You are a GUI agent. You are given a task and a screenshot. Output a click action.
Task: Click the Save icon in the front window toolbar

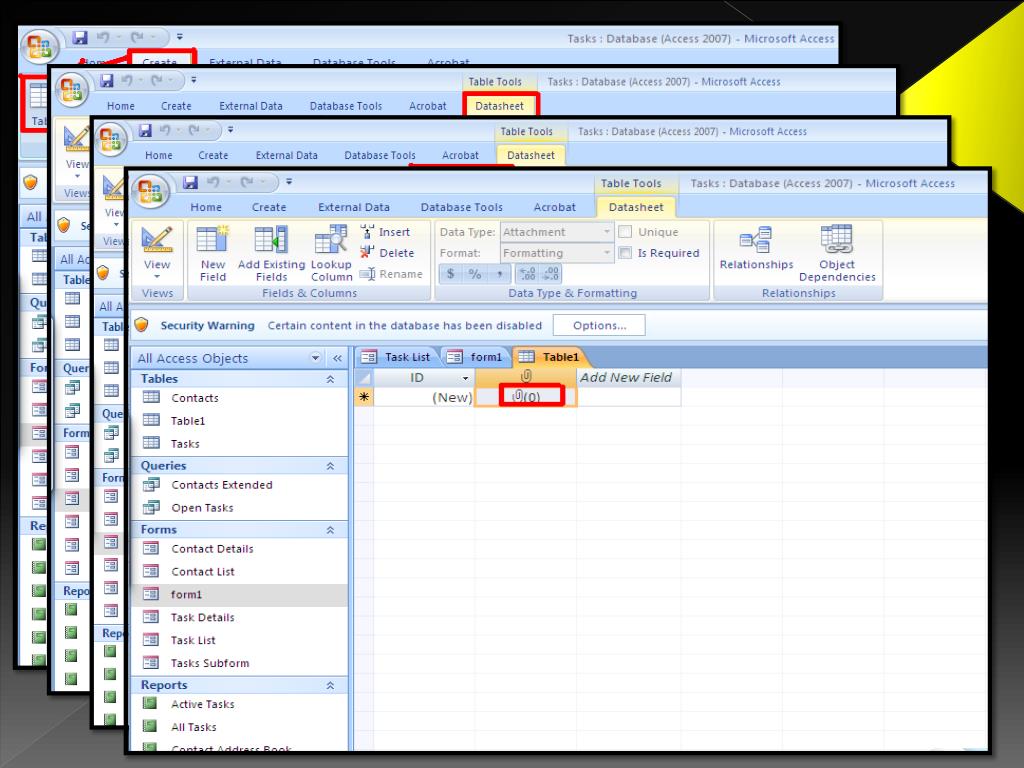point(190,182)
